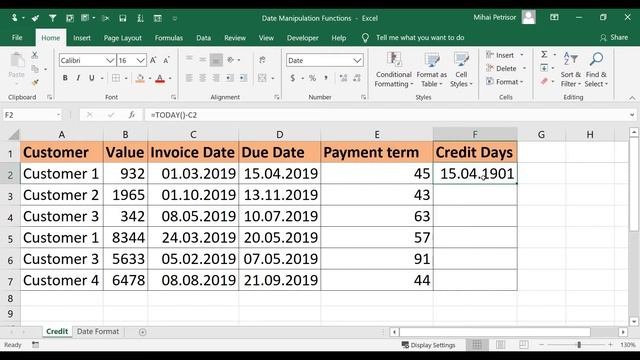
Task: Collapse the ribbon with the arrow
Action: pyautogui.click(x=632, y=98)
